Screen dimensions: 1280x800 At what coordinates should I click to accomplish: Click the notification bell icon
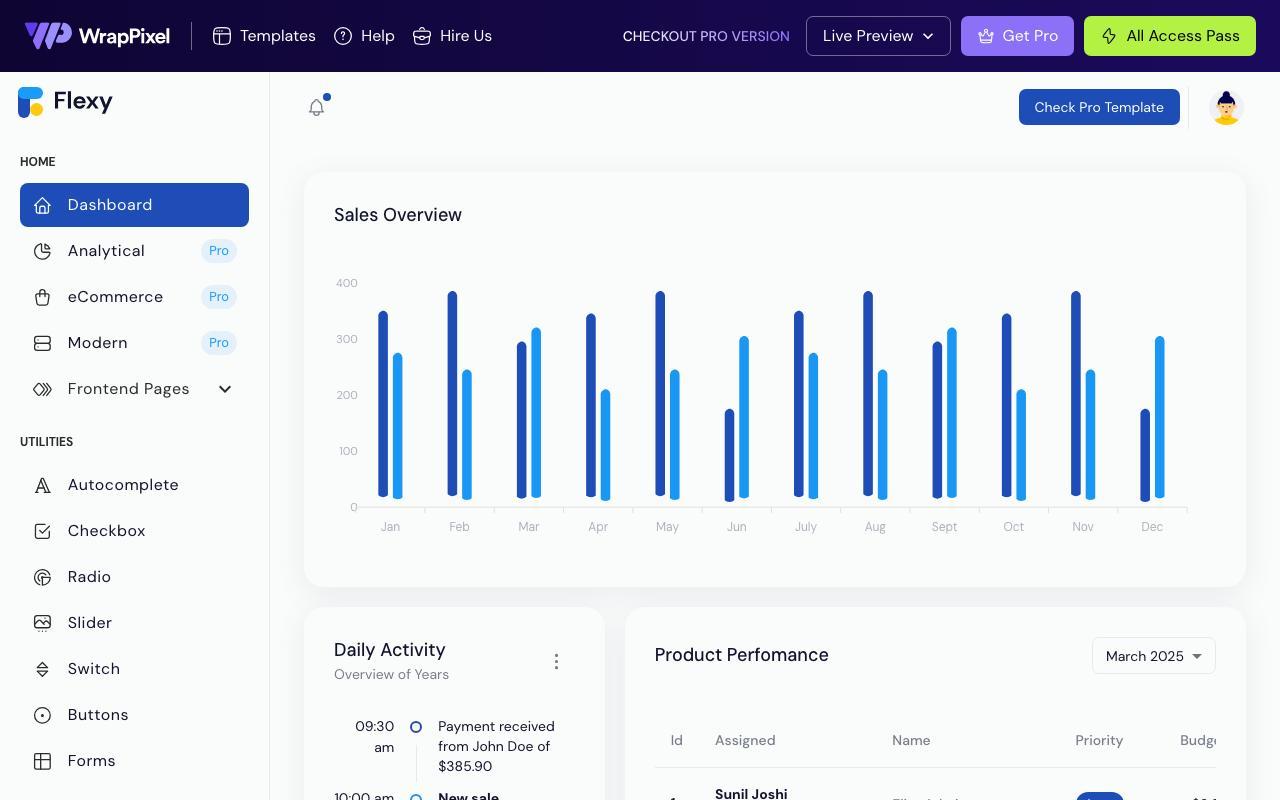tap(317, 107)
